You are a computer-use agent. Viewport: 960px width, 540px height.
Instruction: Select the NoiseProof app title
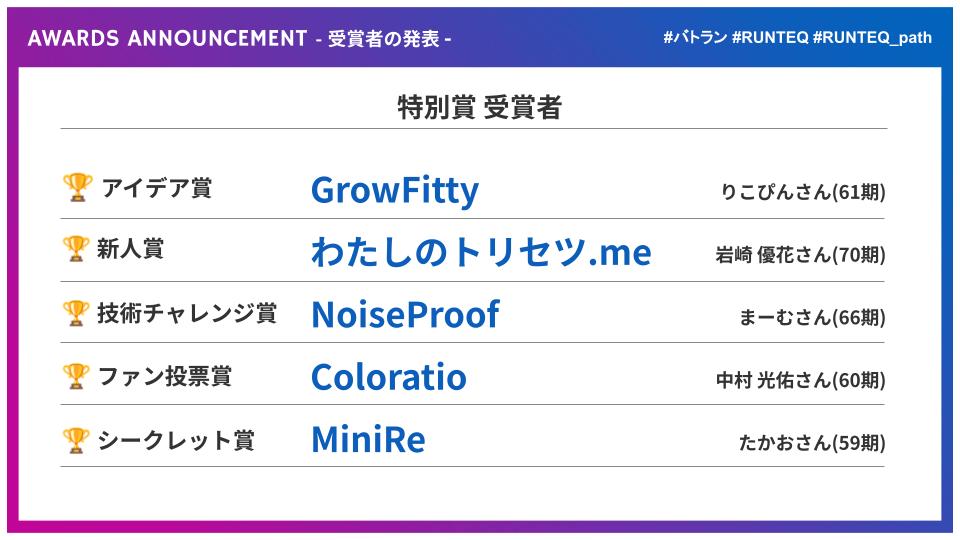click(405, 315)
